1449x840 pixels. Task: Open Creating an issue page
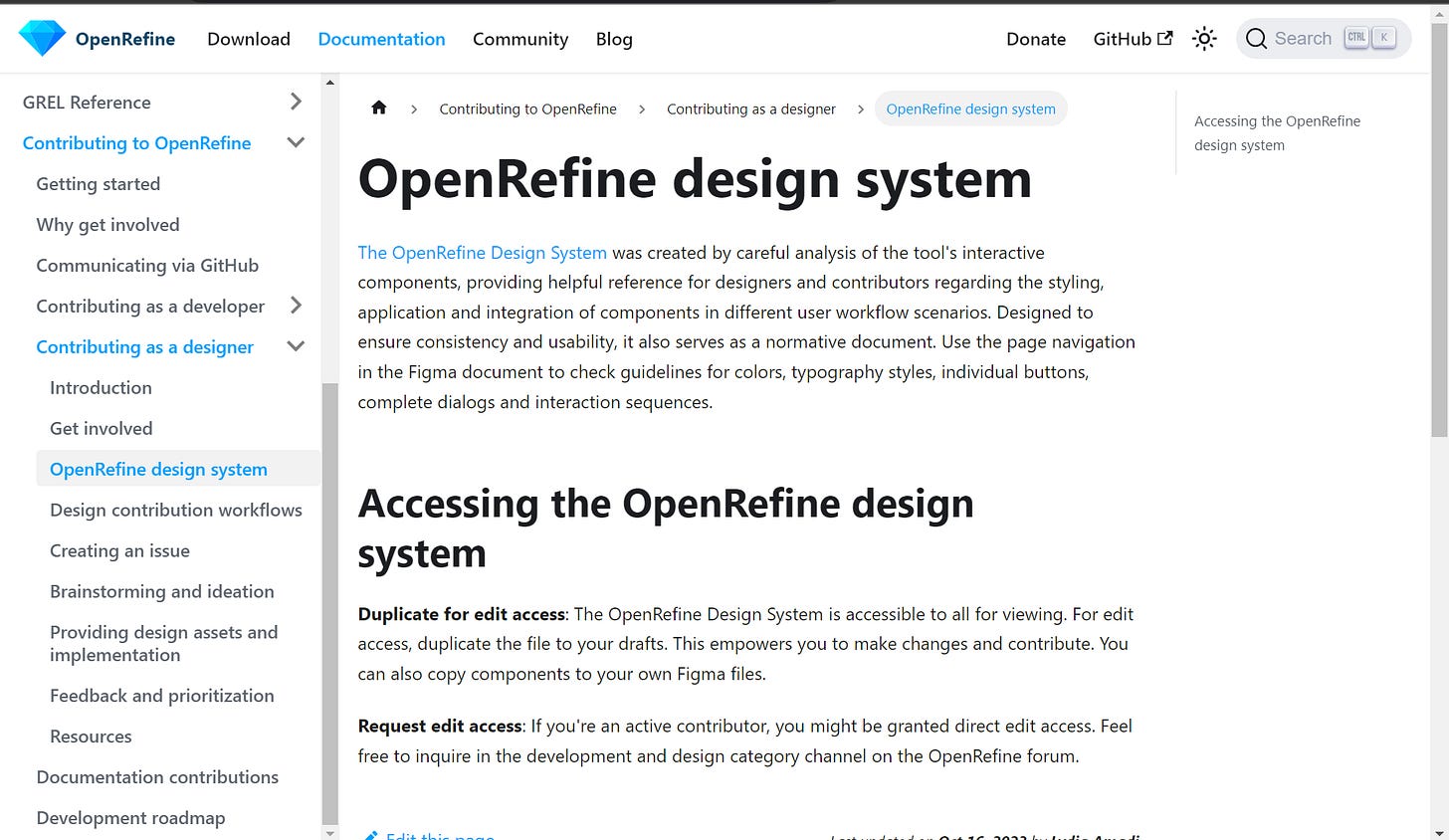(119, 551)
